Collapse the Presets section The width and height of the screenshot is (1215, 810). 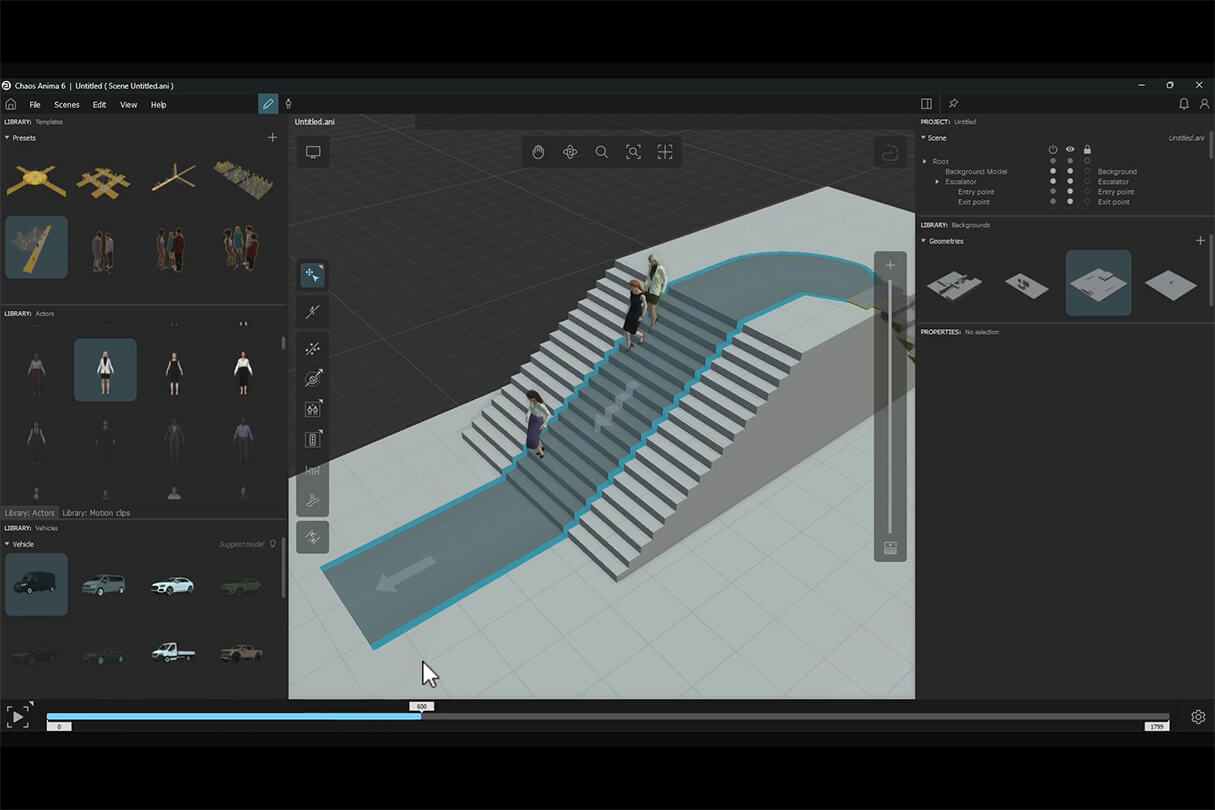8,138
